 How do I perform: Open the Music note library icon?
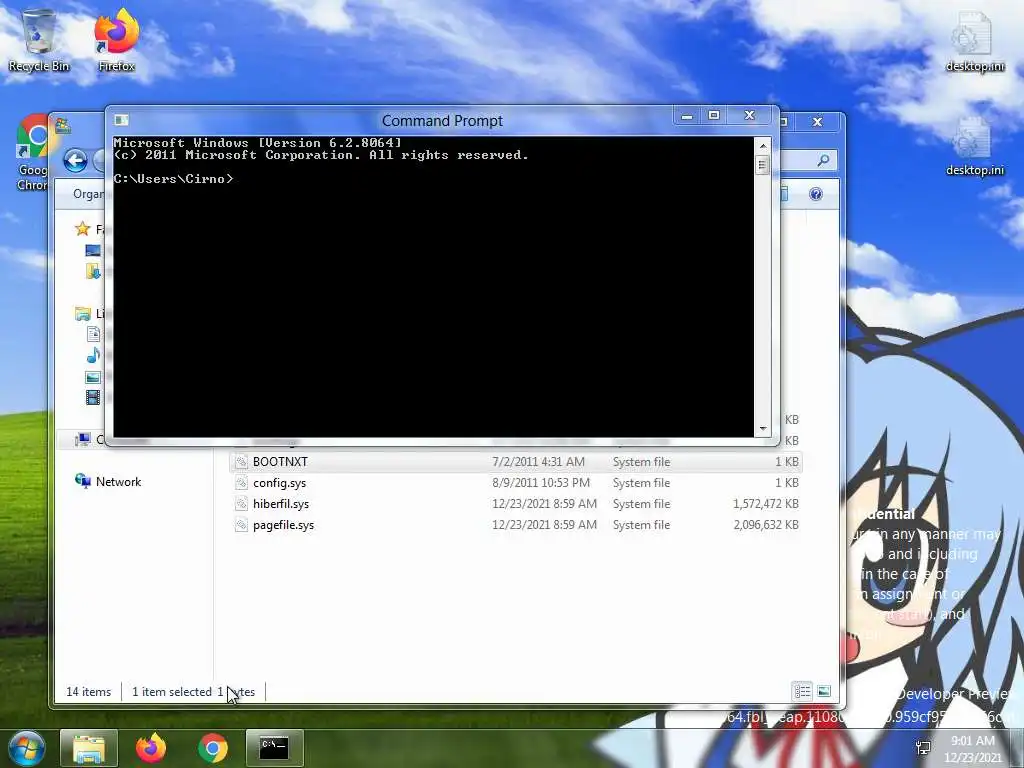pyautogui.click(x=93, y=355)
